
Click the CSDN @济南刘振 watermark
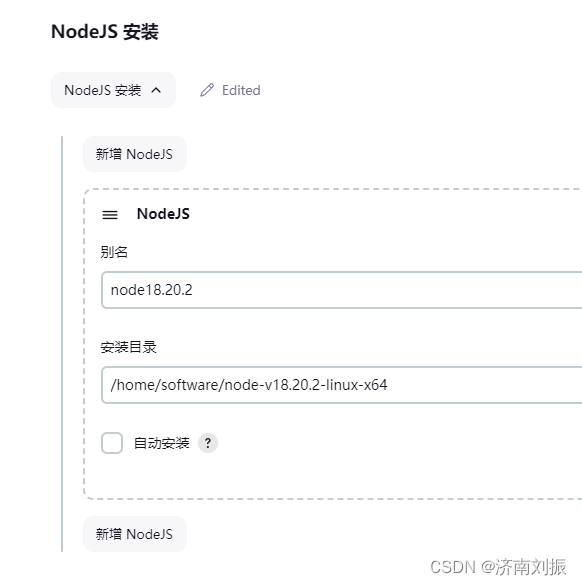pos(498,567)
